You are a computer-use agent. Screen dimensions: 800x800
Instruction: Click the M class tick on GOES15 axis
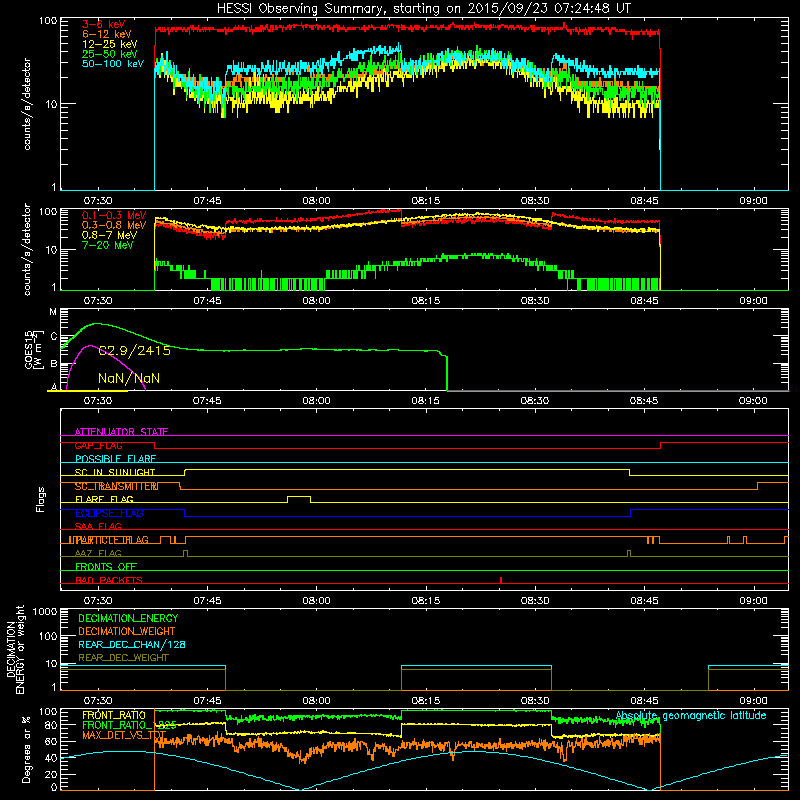[53, 312]
